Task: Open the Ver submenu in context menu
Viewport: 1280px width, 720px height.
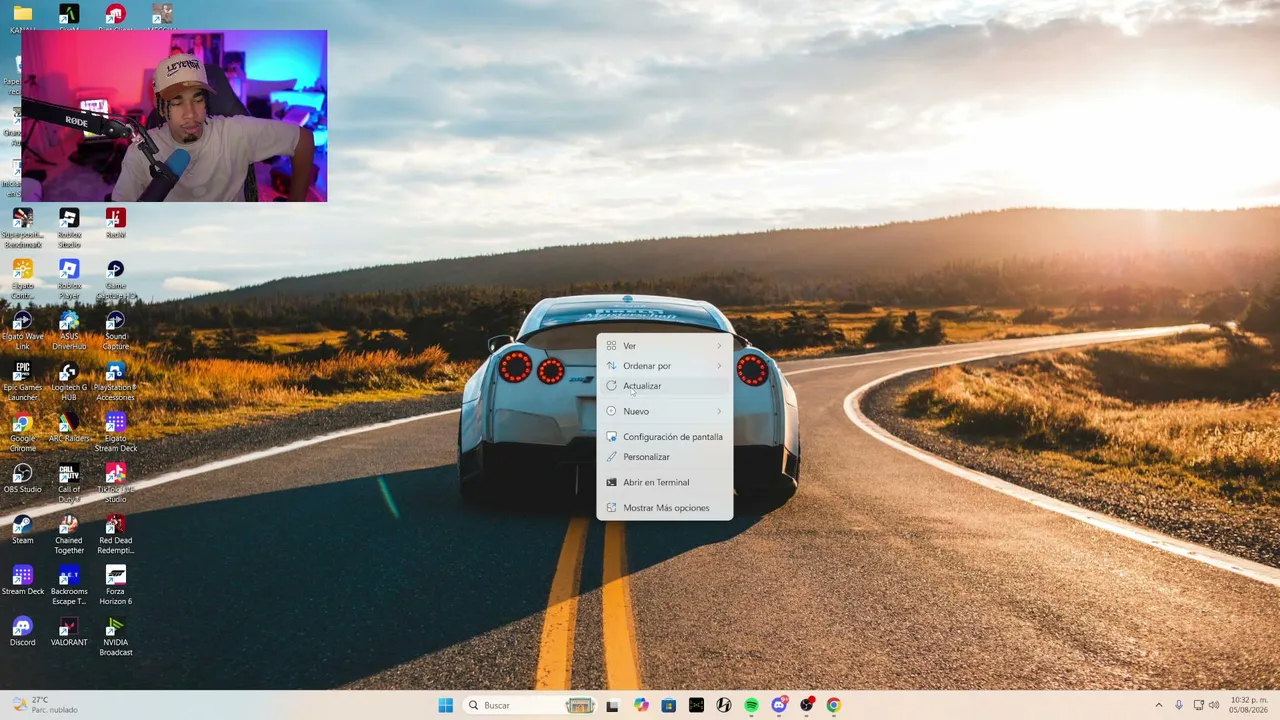Action: (x=664, y=346)
